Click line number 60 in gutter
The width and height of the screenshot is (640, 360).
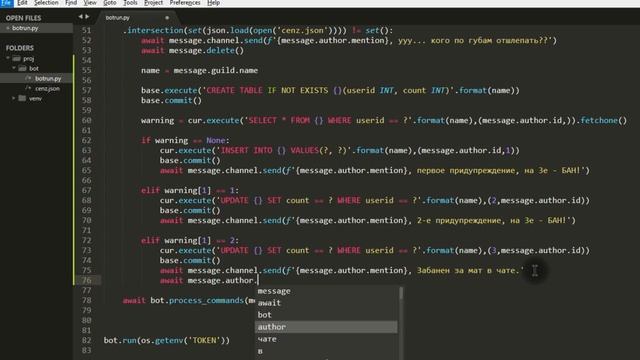click(86, 120)
